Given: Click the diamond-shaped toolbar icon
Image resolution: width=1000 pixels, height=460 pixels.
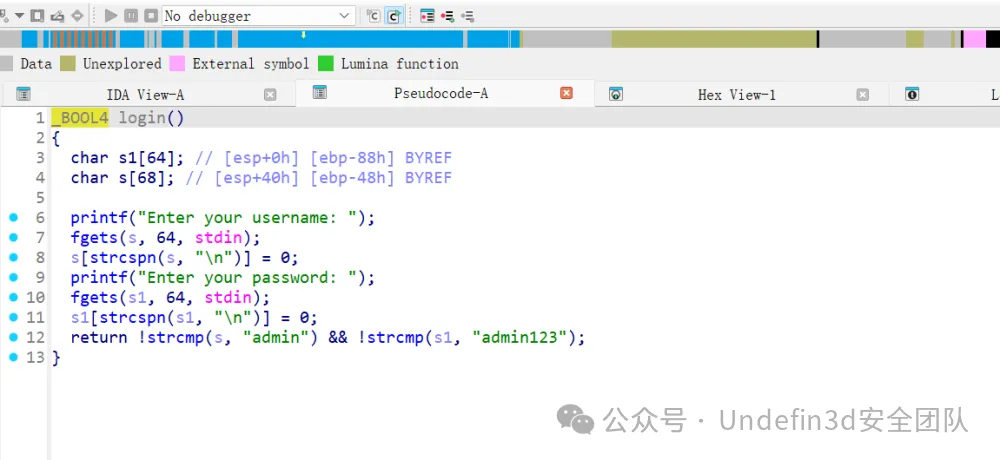Looking at the screenshot, I should pos(77,16).
